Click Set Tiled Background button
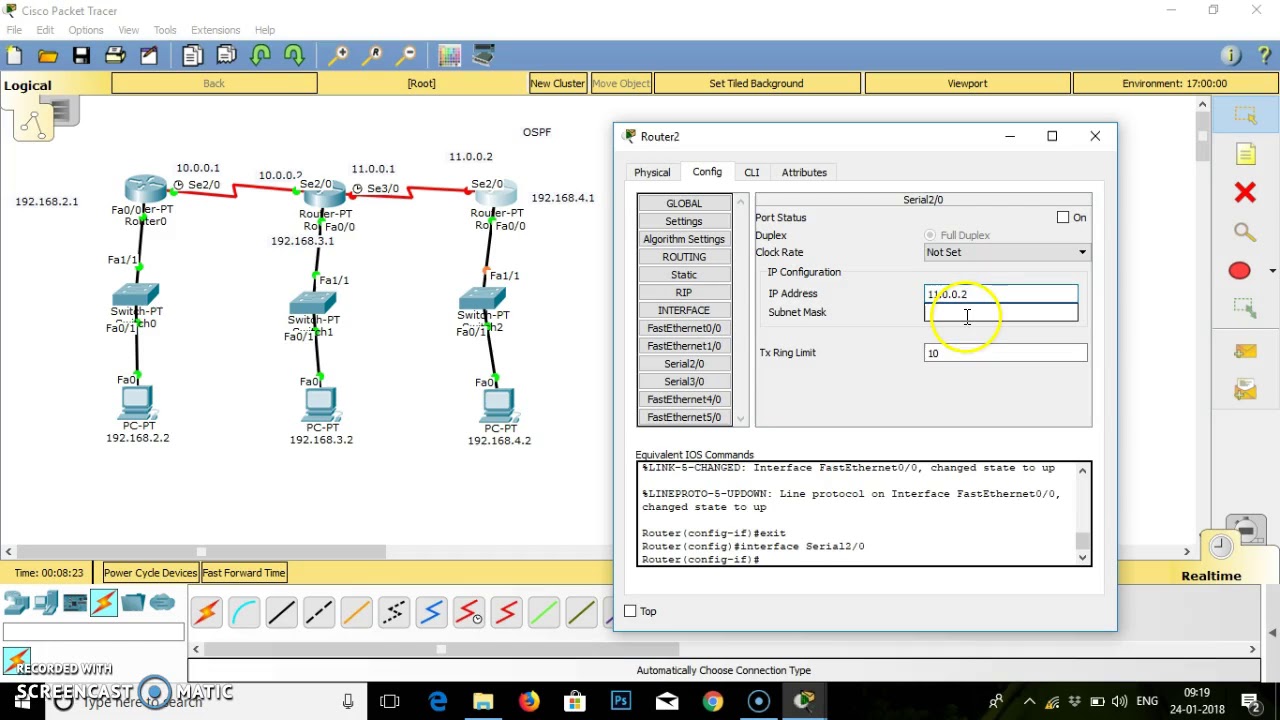 coord(756,83)
